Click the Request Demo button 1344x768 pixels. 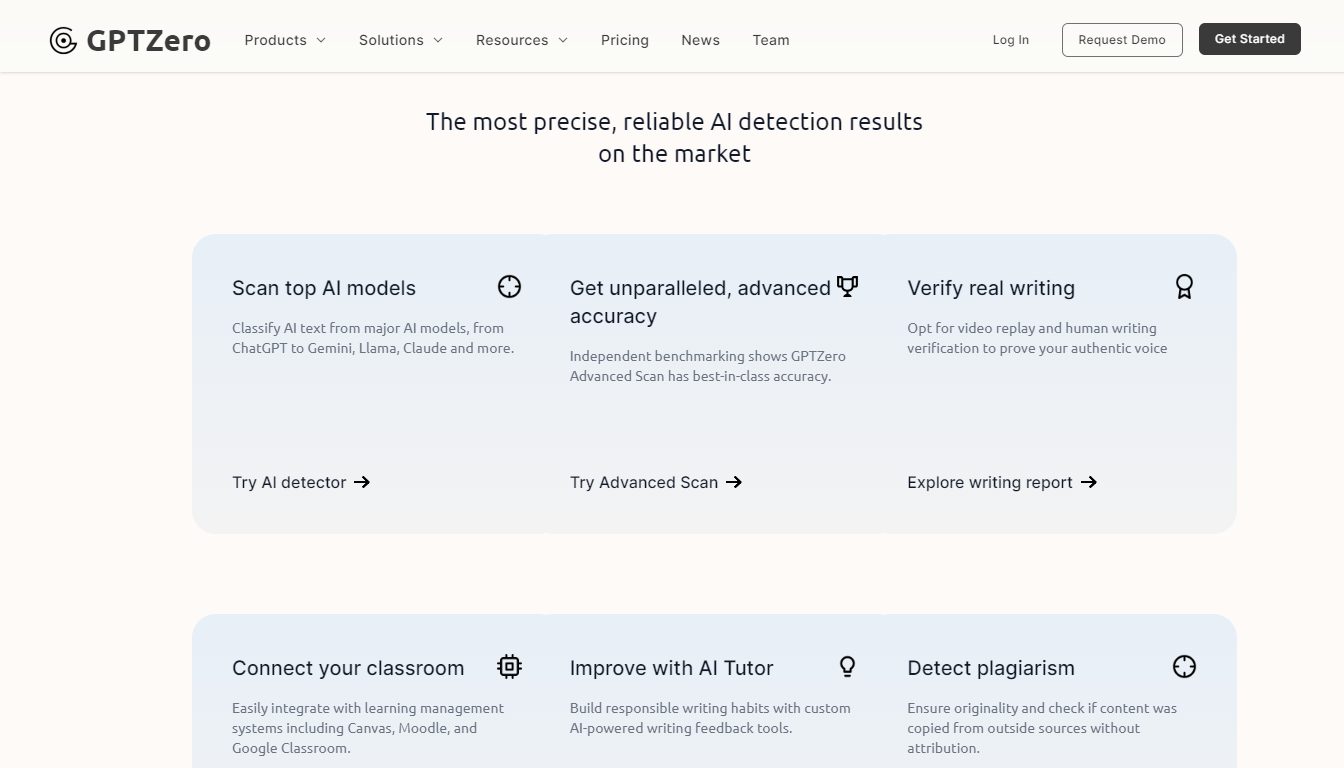(x=1122, y=40)
